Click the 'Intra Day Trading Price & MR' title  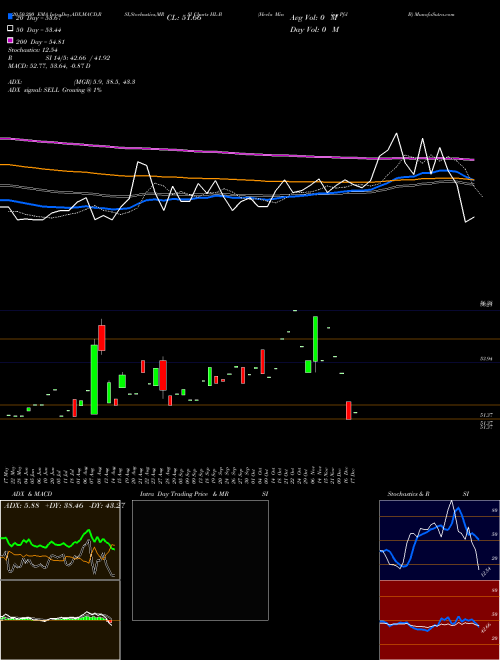pos(185,494)
